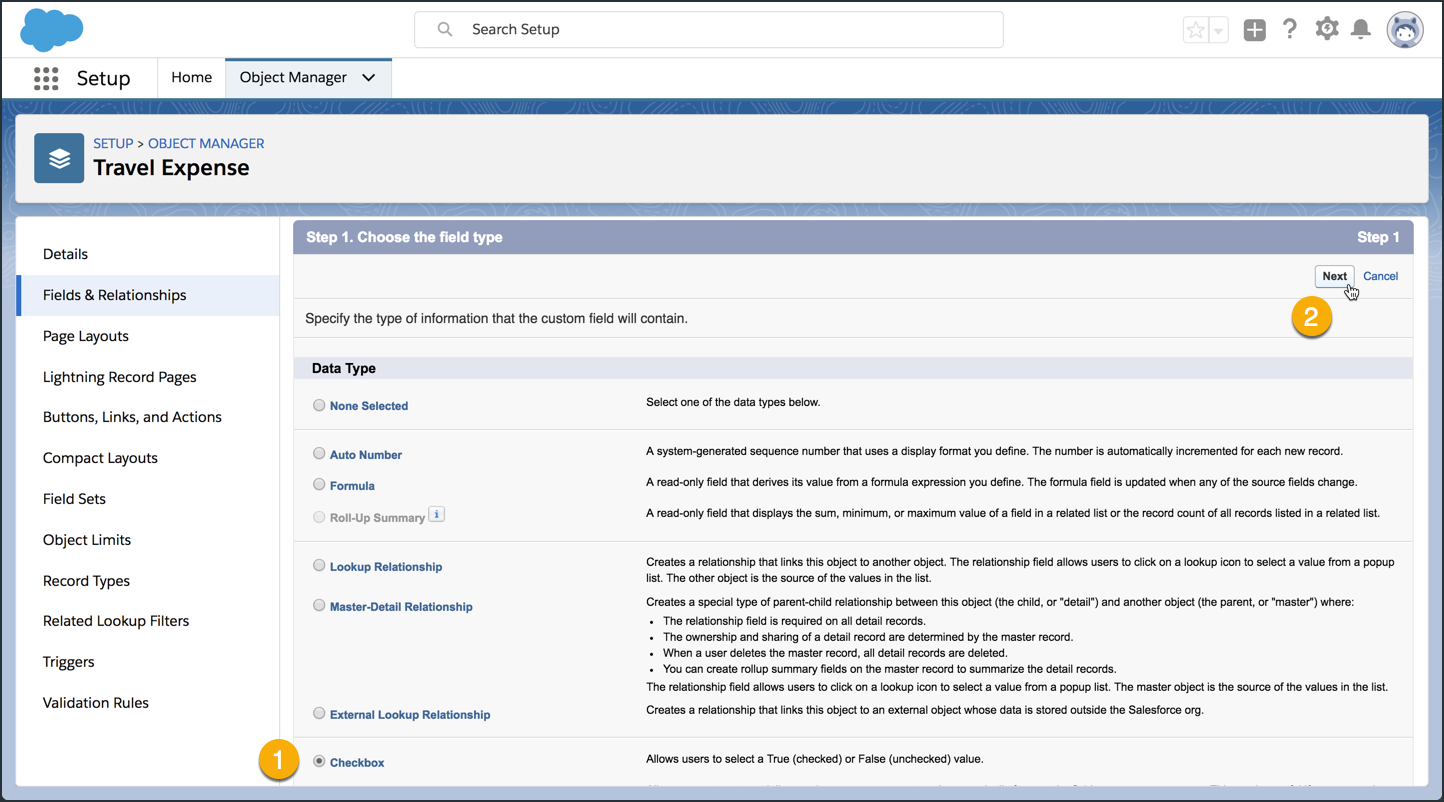1444x802 pixels.
Task: Click the Favorites star icon
Action: pos(1195,30)
